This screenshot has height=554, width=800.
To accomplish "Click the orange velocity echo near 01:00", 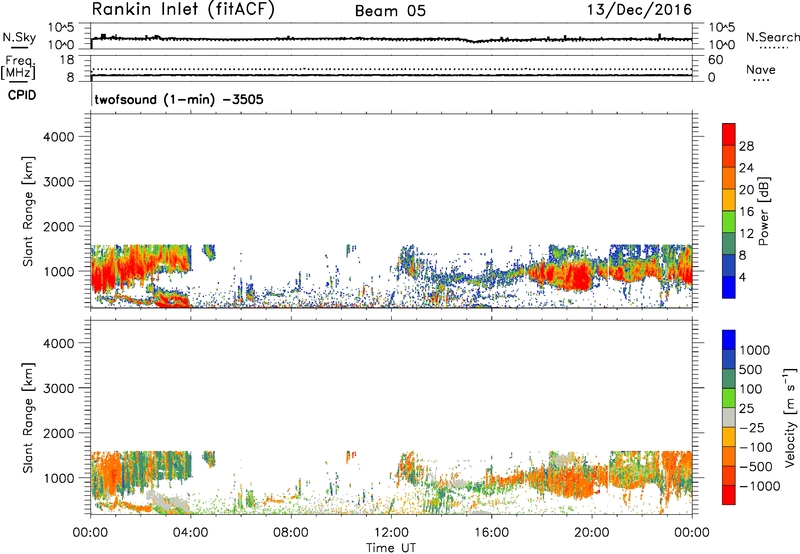I will (113, 469).
